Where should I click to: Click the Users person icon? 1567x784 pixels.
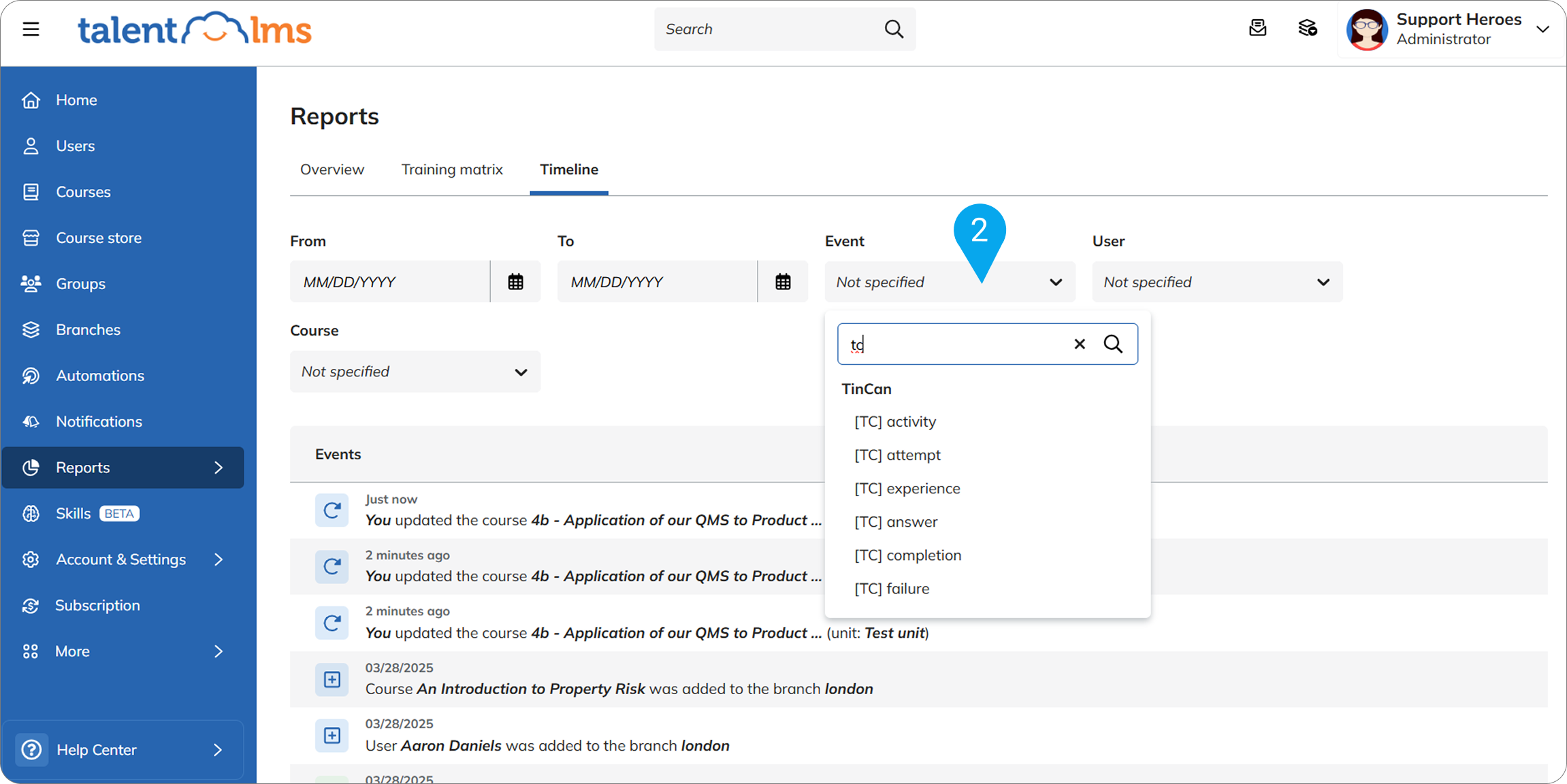(31, 146)
